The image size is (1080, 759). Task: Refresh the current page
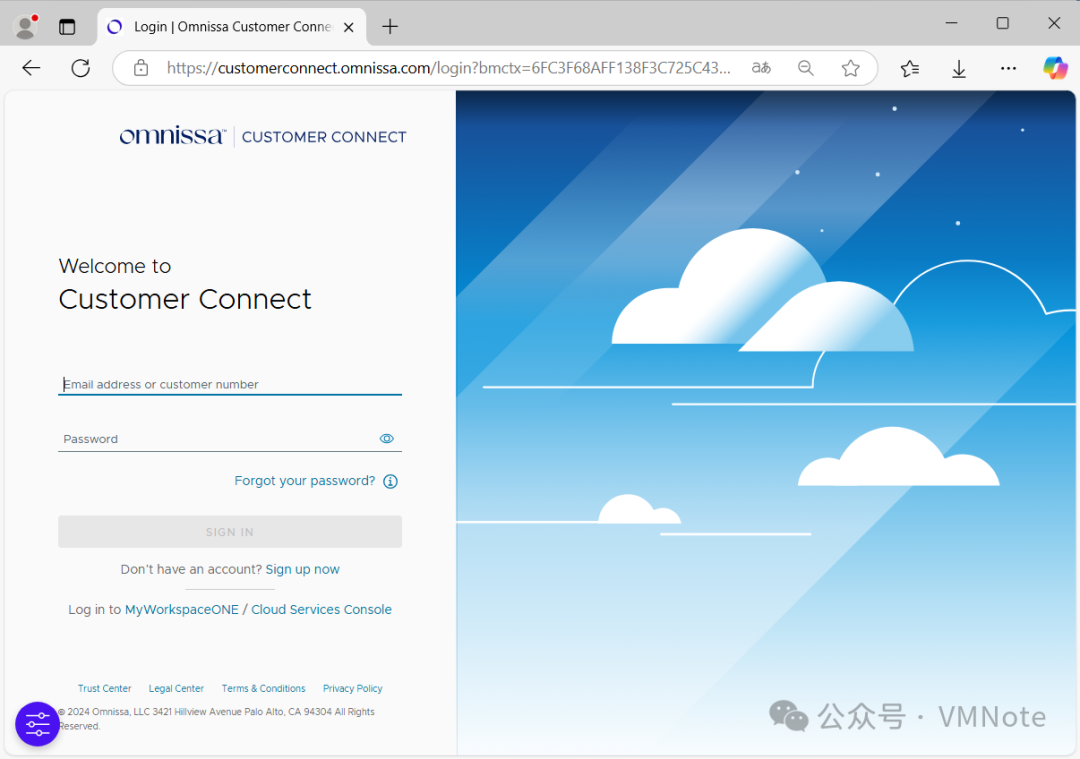click(x=81, y=67)
